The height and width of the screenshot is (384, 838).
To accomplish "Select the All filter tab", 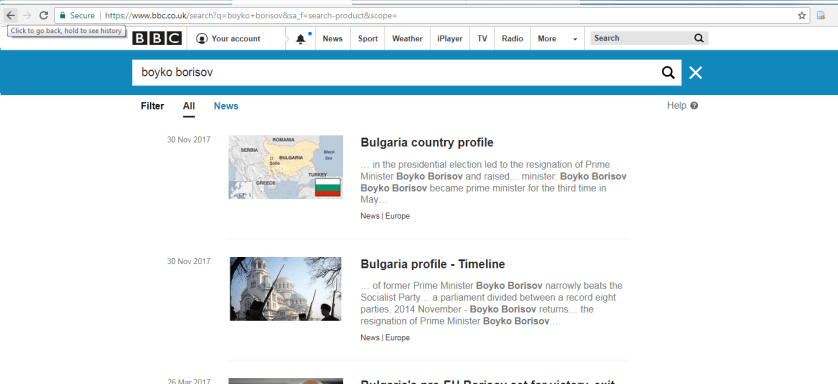I will coord(189,106).
